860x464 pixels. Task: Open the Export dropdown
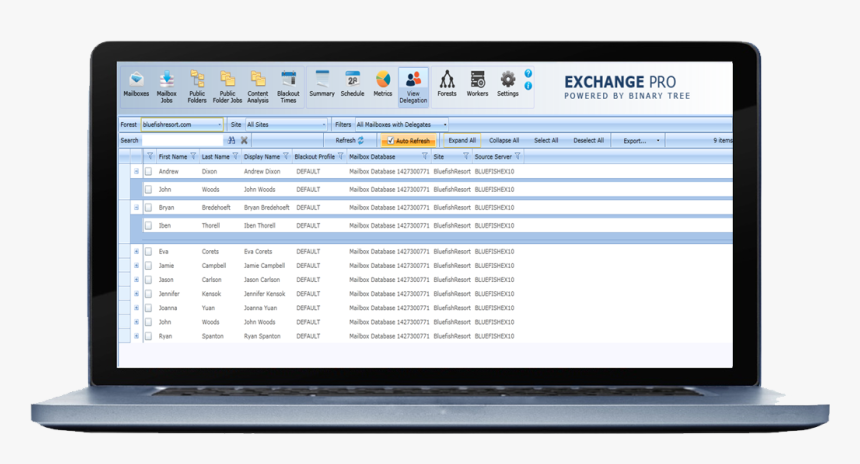641,141
